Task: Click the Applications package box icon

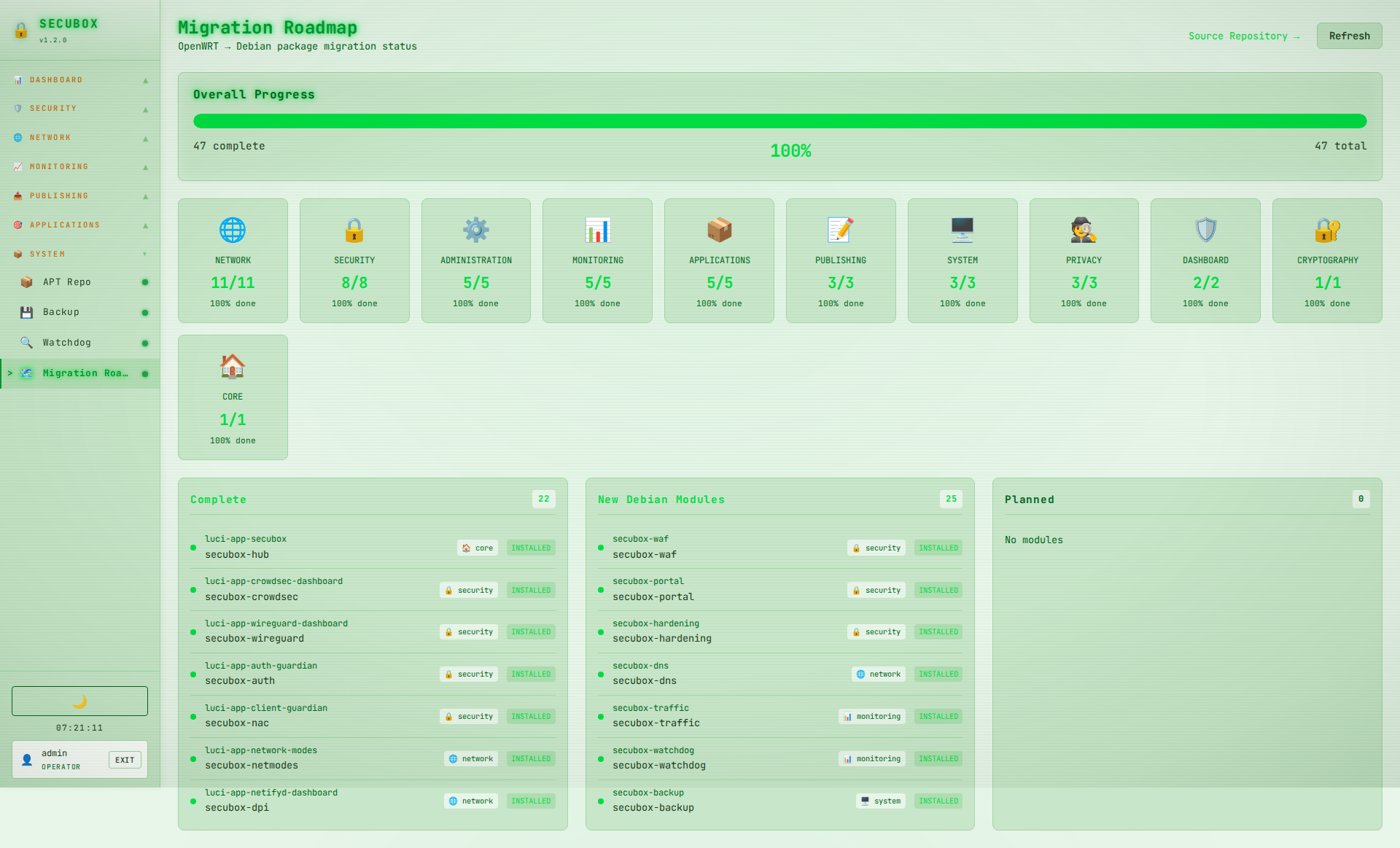Action: coord(719,230)
